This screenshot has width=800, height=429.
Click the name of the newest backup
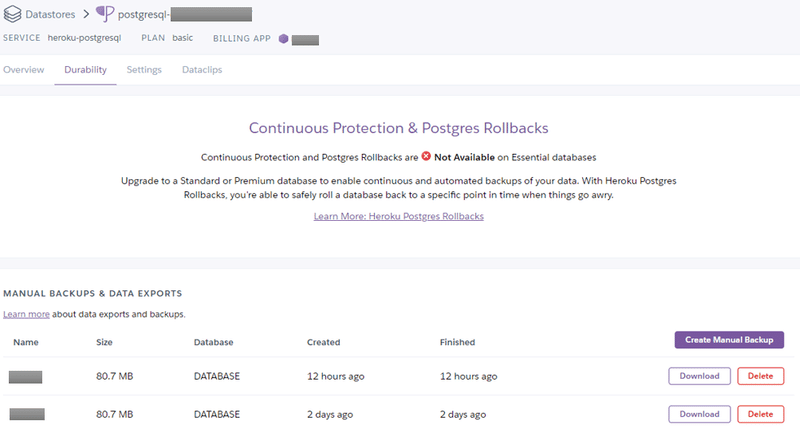tap(26, 377)
